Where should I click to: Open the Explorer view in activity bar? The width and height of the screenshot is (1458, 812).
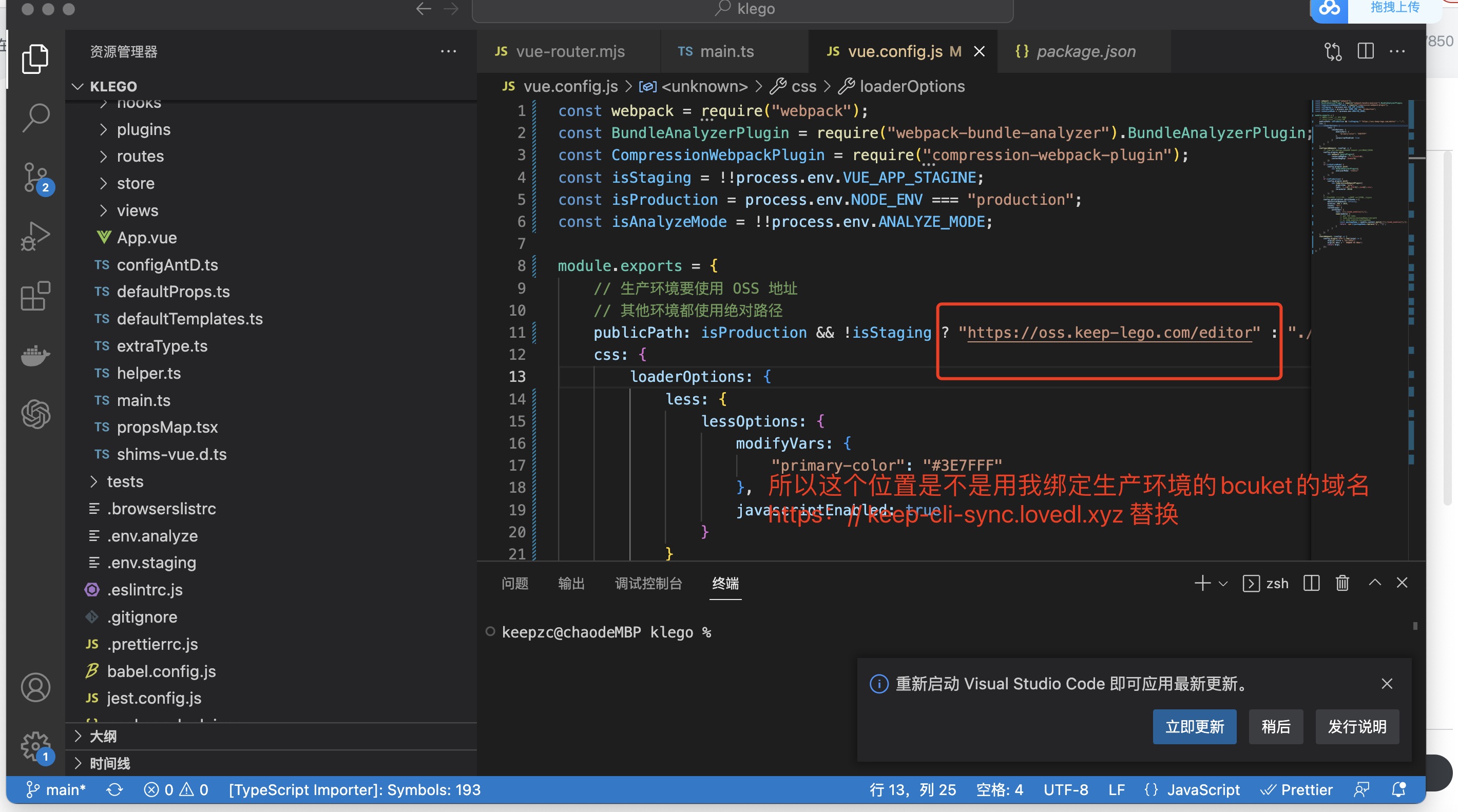tap(35, 59)
